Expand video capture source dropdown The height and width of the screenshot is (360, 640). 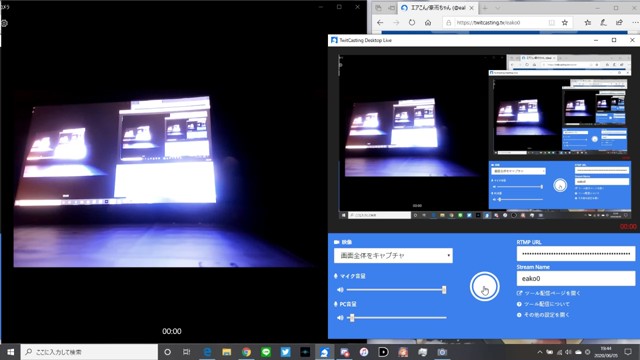tap(393, 256)
